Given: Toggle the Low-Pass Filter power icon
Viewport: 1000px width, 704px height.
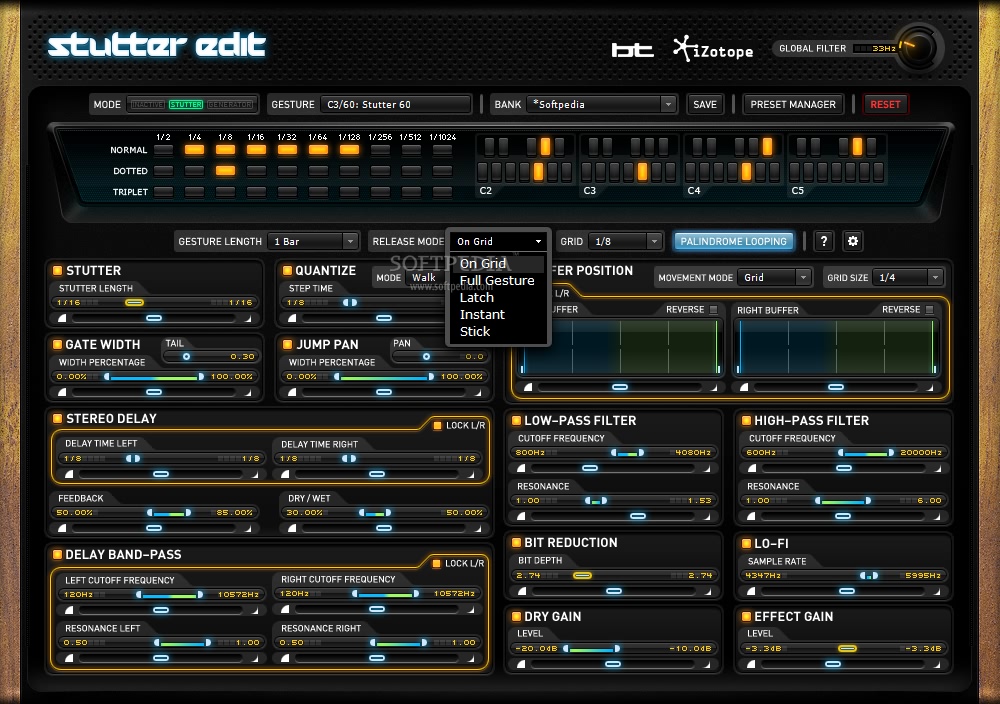Looking at the screenshot, I should pos(516,420).
